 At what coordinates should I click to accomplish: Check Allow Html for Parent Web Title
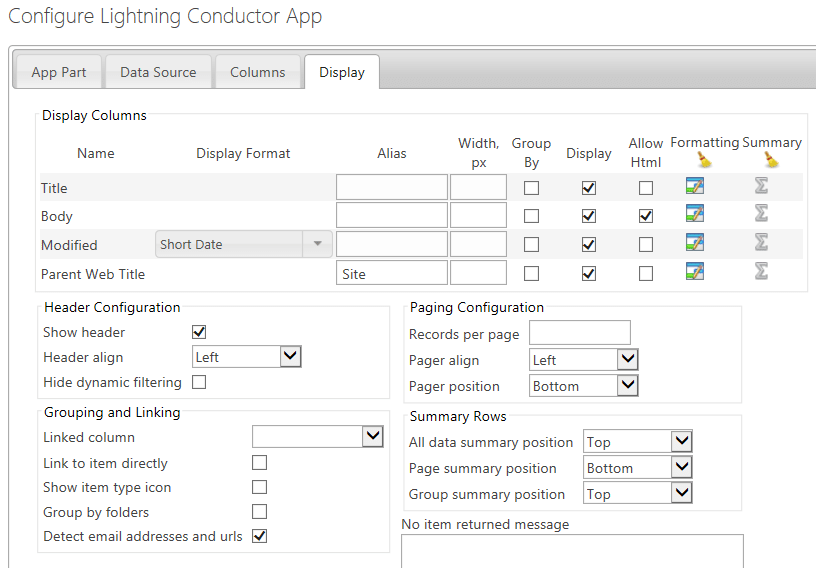[646, 274]
